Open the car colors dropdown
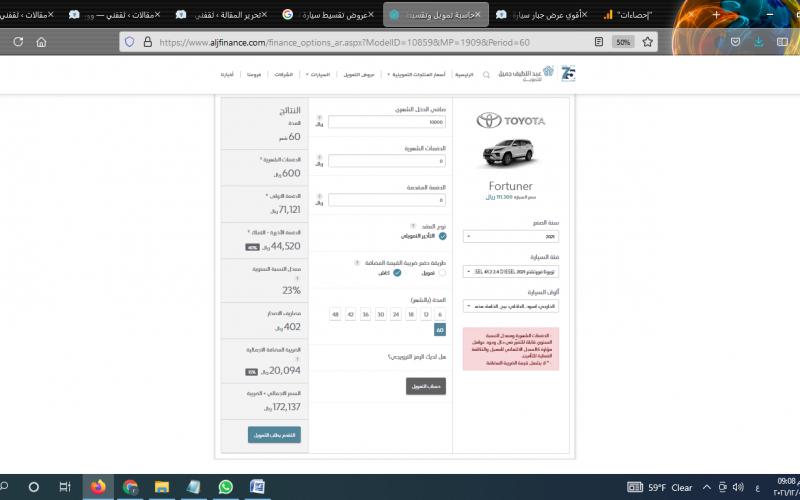The height and width of the screenshot is (500, 800). [x=511, y=306]
